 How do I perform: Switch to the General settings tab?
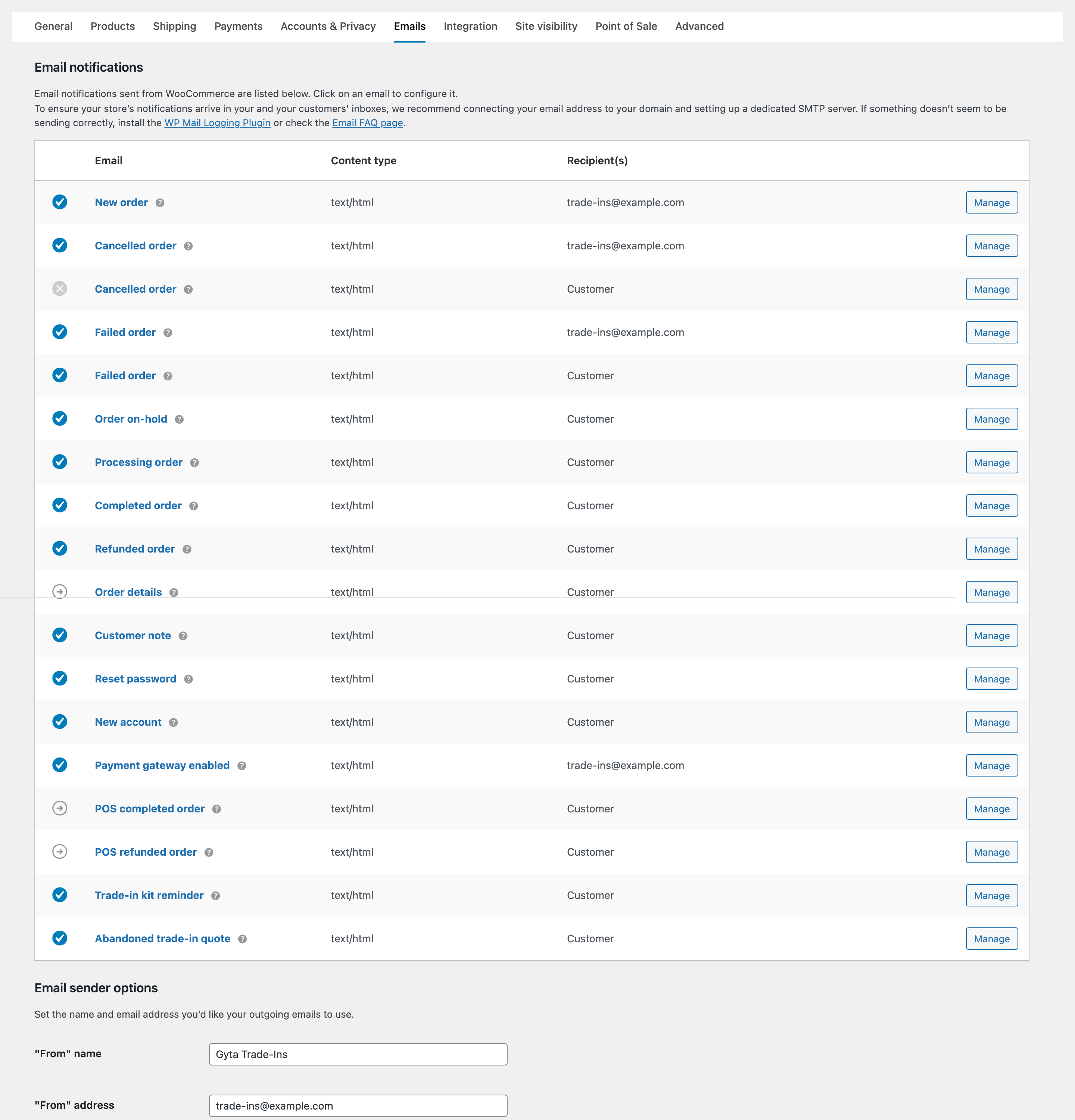coord(53,26)
